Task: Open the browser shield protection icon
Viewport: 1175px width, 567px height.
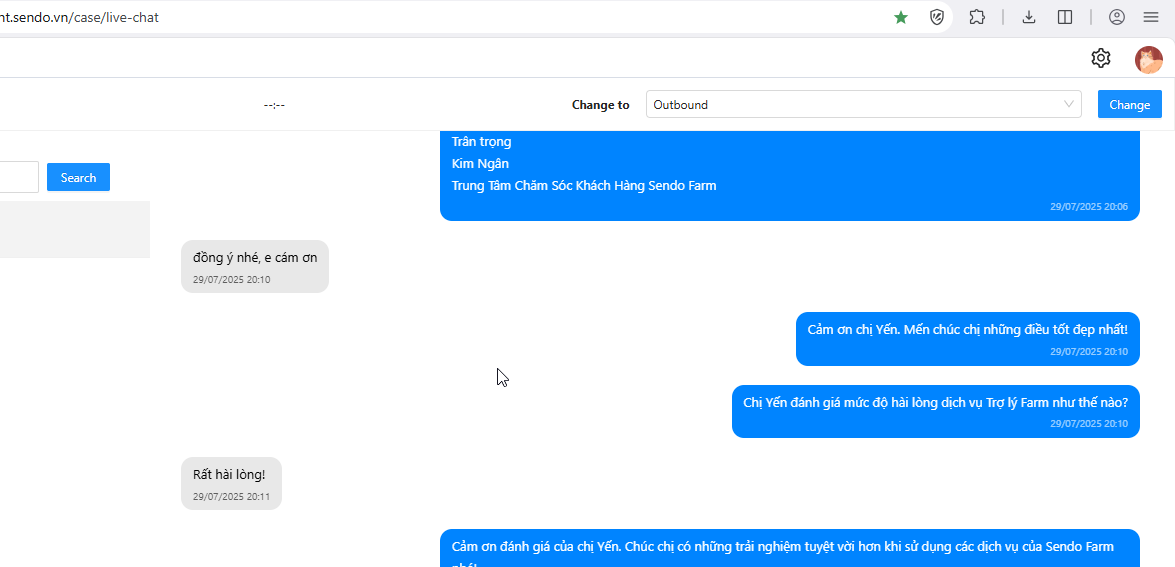Action: click(937, 17)
